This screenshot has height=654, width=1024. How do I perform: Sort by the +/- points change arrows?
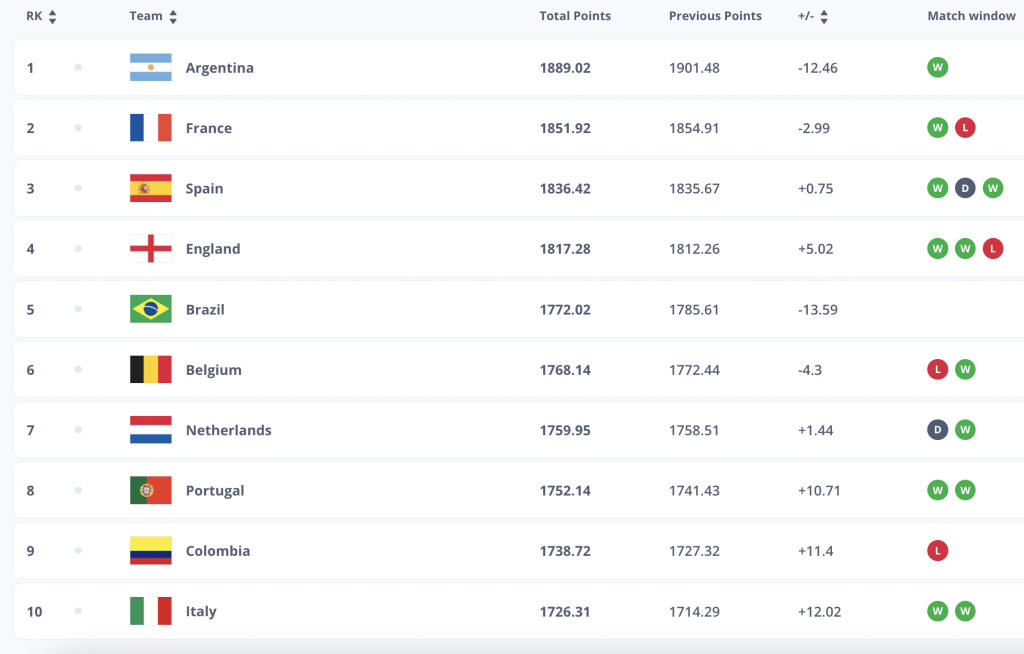pyautogui.click(x=824, y=17)
